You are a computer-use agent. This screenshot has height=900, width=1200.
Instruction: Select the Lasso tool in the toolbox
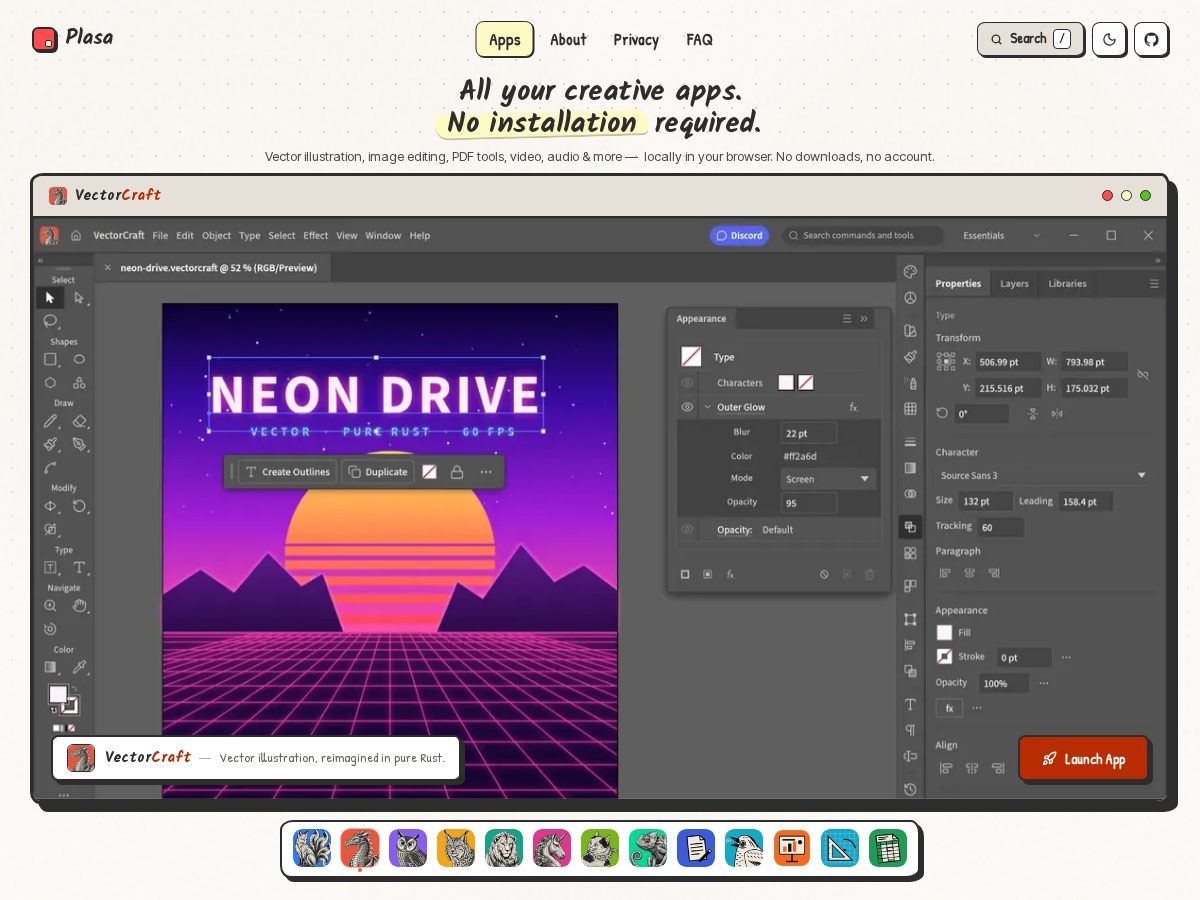[x=50, y=321]
